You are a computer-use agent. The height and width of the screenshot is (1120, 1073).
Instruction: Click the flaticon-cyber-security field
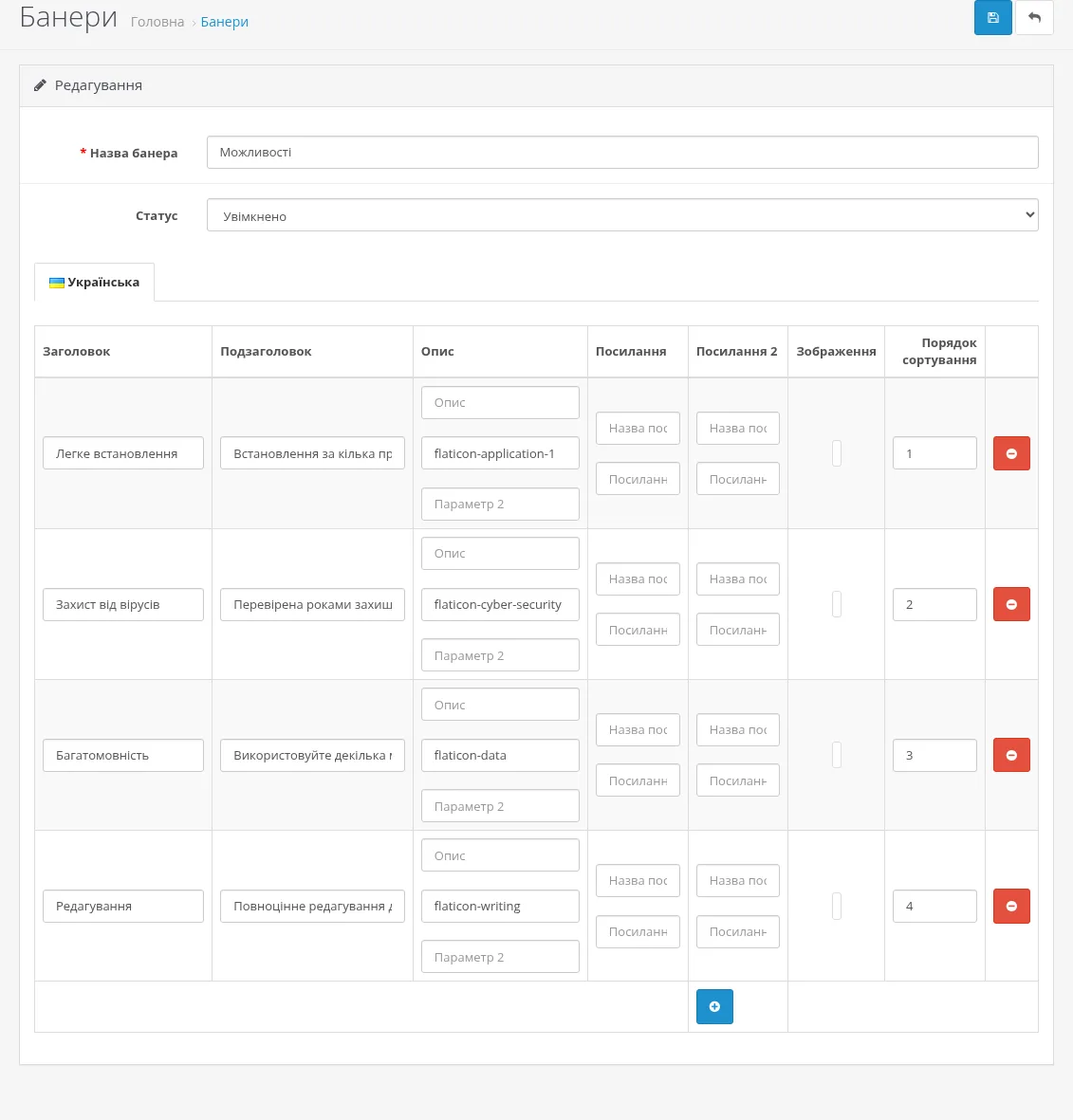tap(500, 604)
